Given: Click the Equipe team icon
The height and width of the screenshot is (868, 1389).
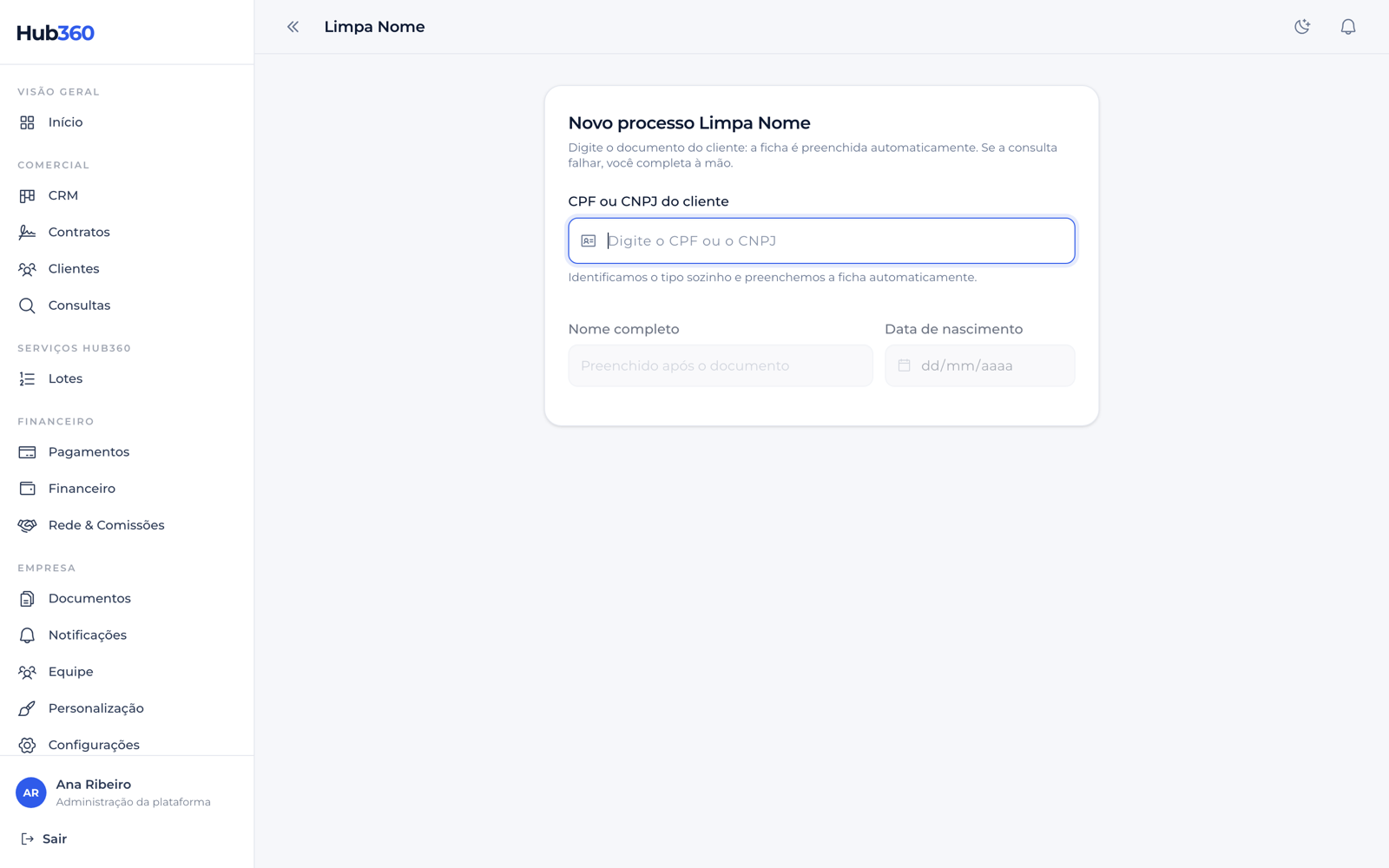Looking at the screenshot, I should point(27,672).
